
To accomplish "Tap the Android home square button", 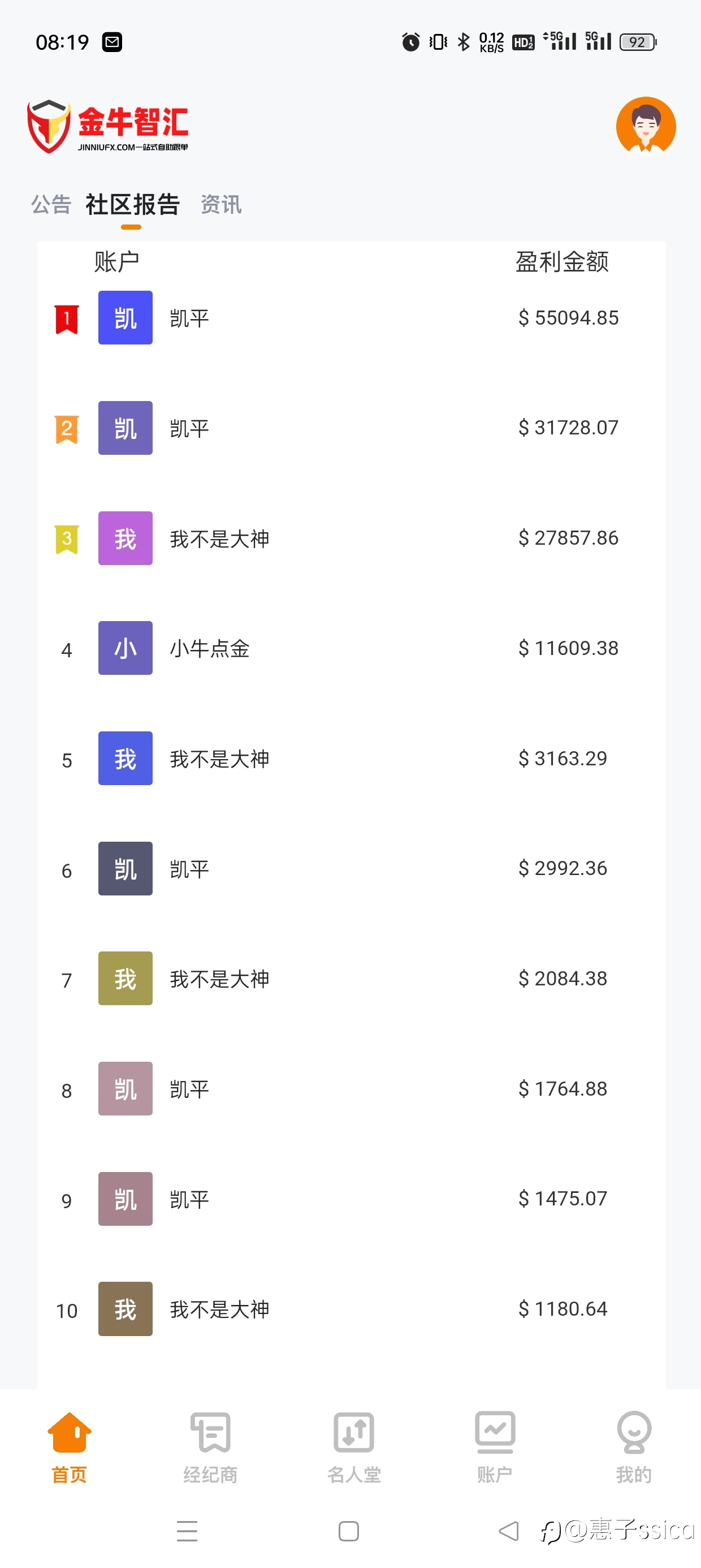I will click(x=349, y=1531).
